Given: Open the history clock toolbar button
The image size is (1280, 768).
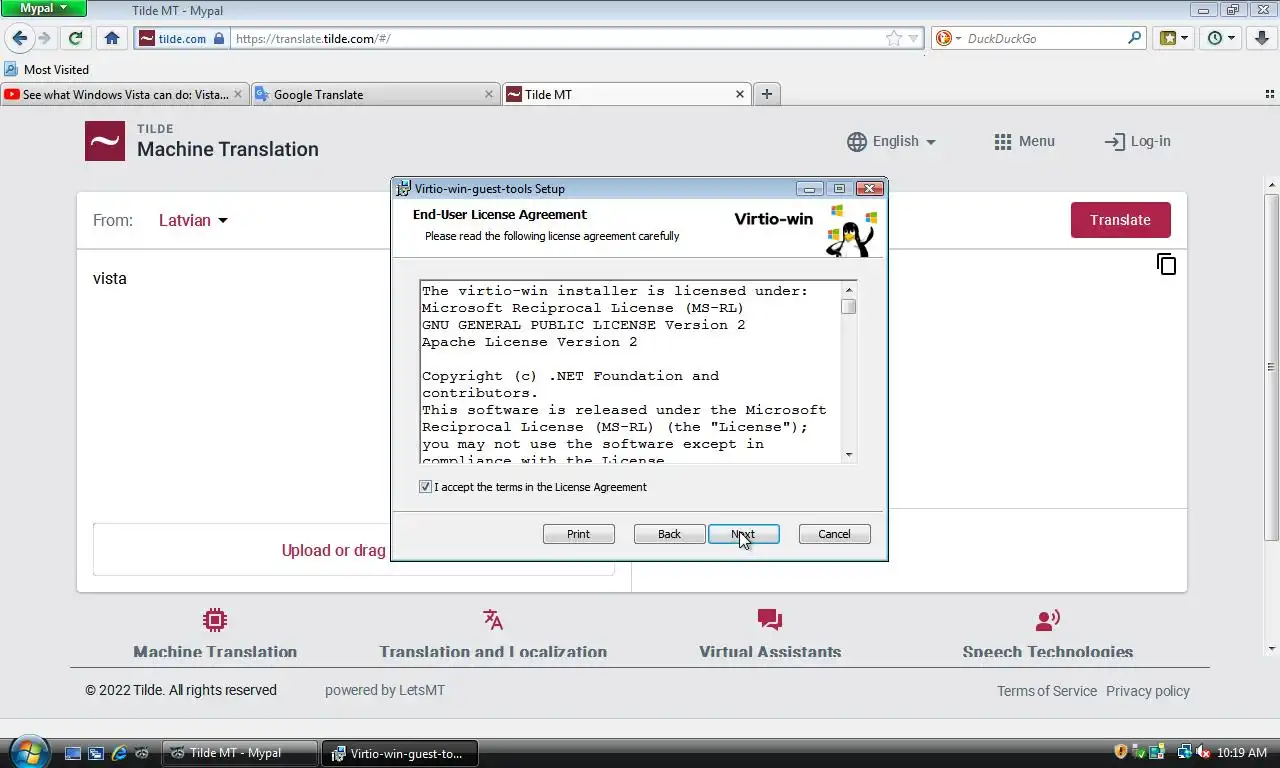Looking at the screenshot, I should pos(1221,38).
